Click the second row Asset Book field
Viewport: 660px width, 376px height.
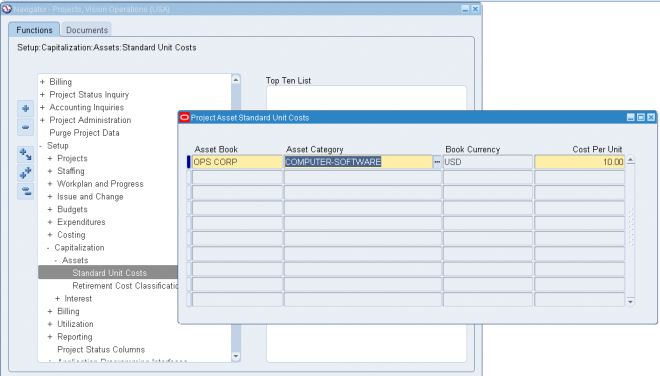(237, 177)
